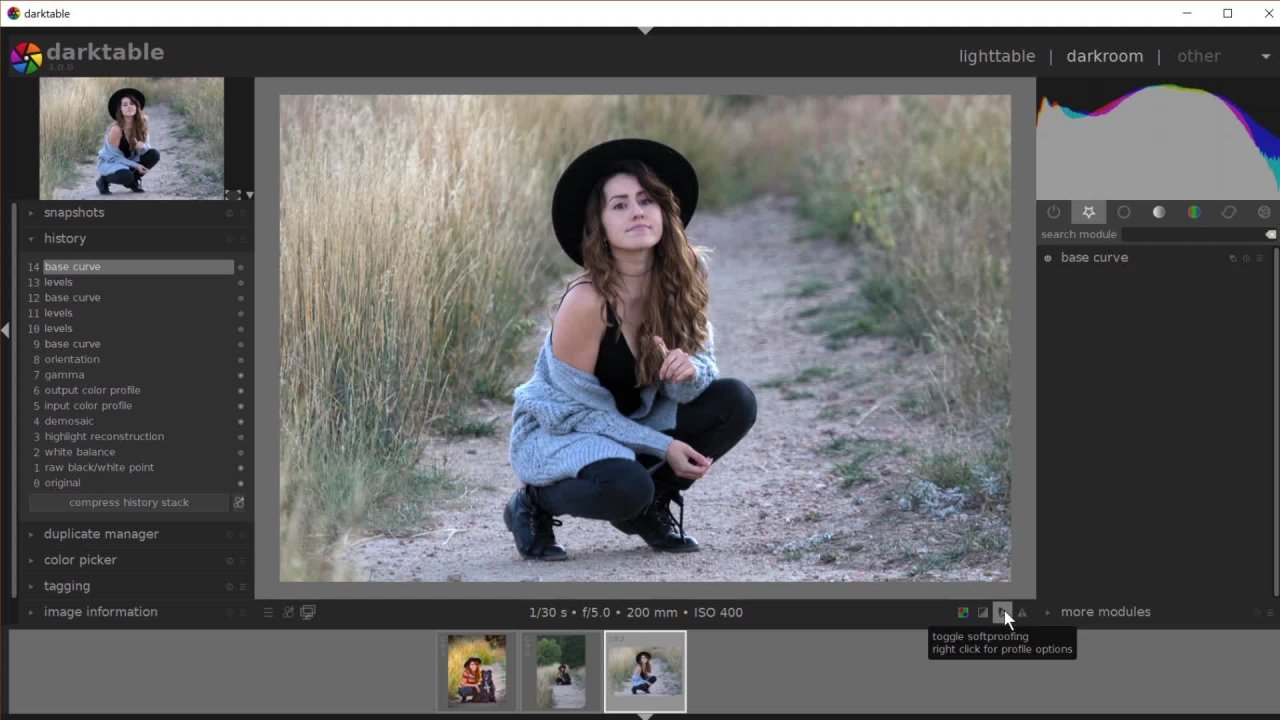Select the tone module group
1280x720 pixels.
tap(1159, 212)
